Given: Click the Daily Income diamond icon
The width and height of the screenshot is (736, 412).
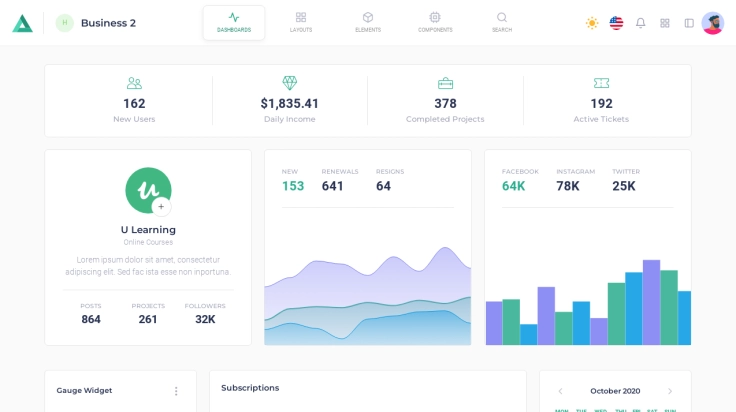Looking at the screenshot, I should (x=290, y=83).
